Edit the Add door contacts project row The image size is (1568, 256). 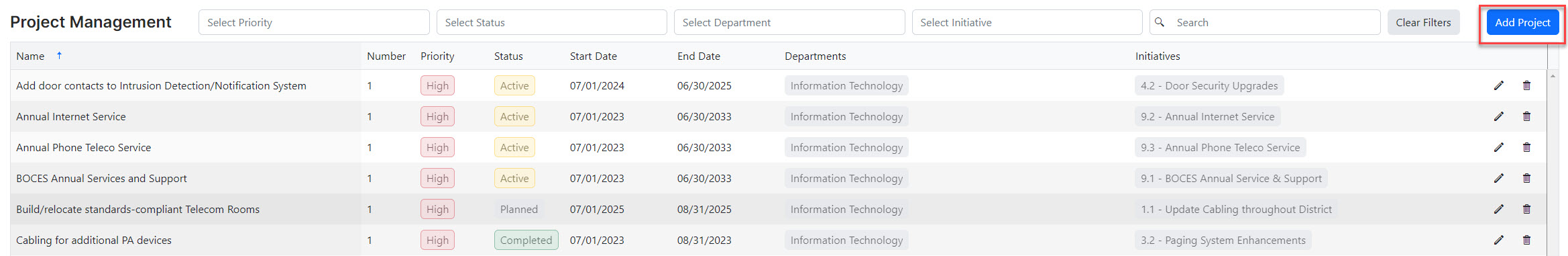point(1498,85)
